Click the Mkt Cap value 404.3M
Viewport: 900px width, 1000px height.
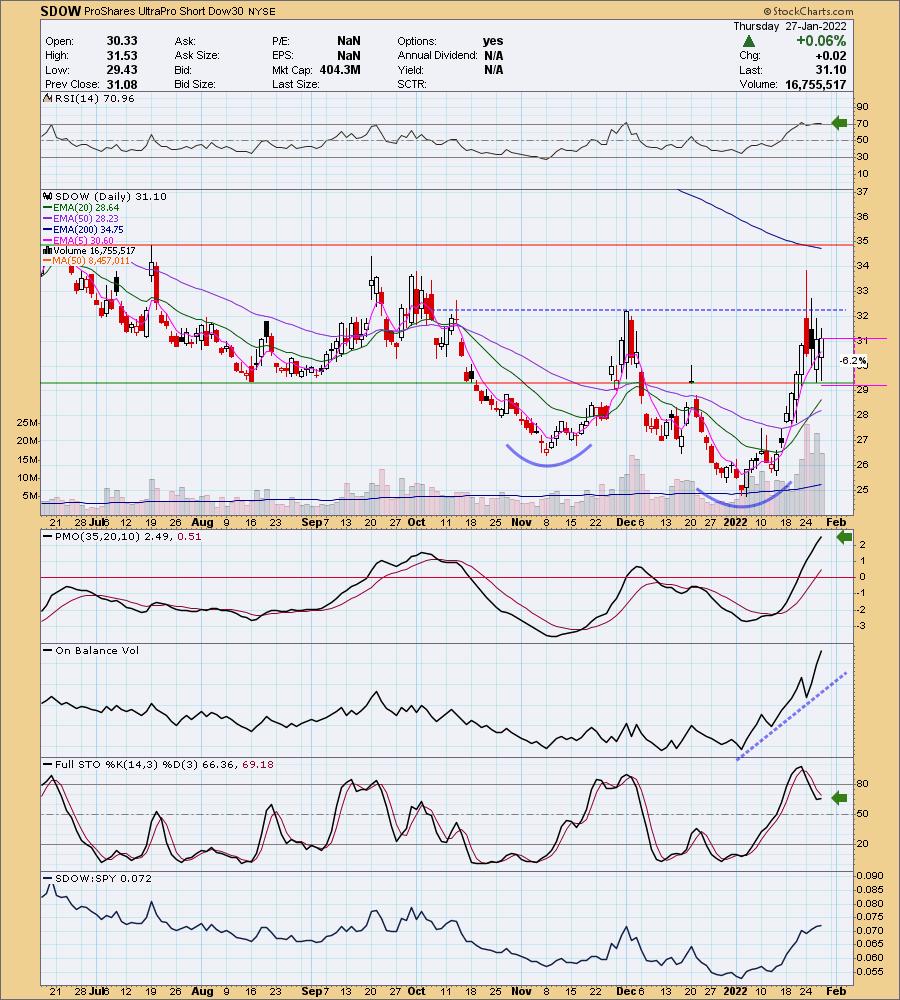tap(340, 70)
